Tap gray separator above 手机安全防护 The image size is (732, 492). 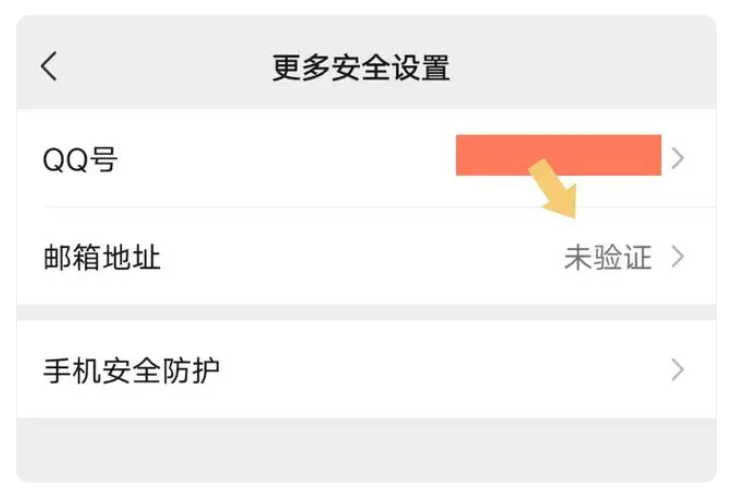click(366, 312)
